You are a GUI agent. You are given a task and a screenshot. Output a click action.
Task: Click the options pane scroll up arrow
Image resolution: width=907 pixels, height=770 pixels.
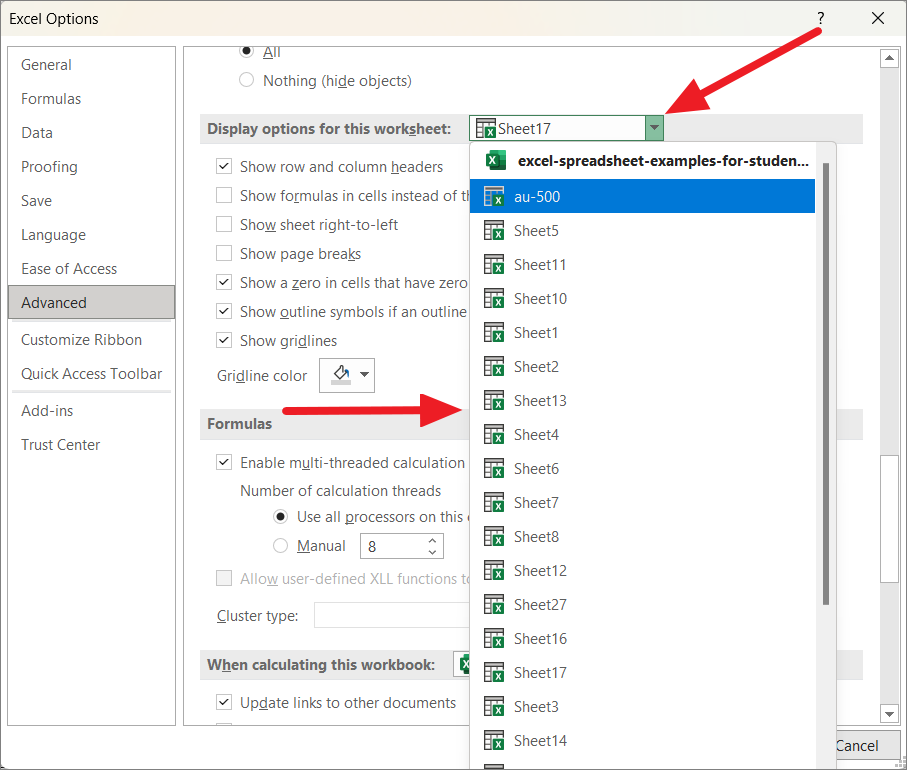pos(888,58)
